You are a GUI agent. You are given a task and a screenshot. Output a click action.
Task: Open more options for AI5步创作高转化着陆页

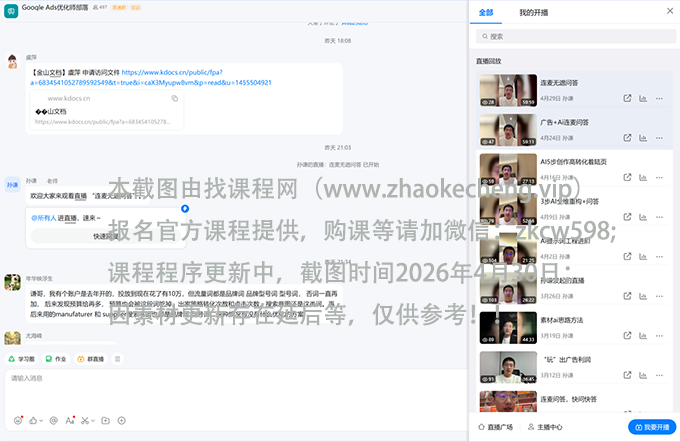tap(659, 174)
